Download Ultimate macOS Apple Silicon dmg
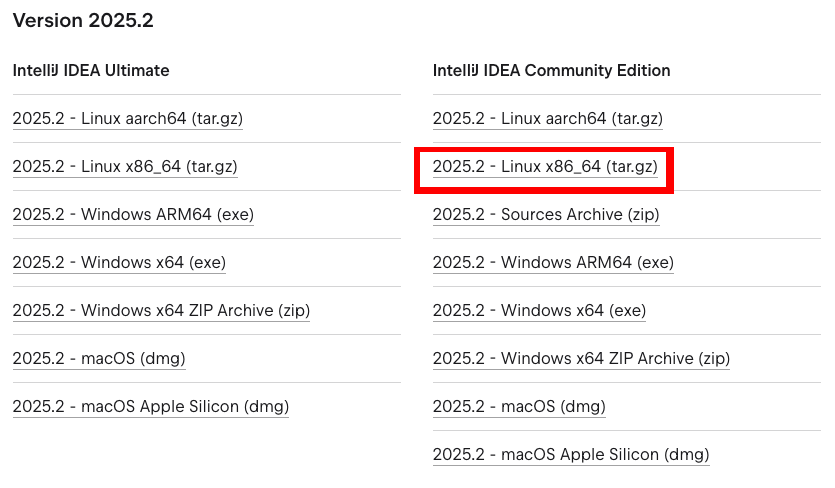Screen dimensions: 835x488 (x=150, y=407)
